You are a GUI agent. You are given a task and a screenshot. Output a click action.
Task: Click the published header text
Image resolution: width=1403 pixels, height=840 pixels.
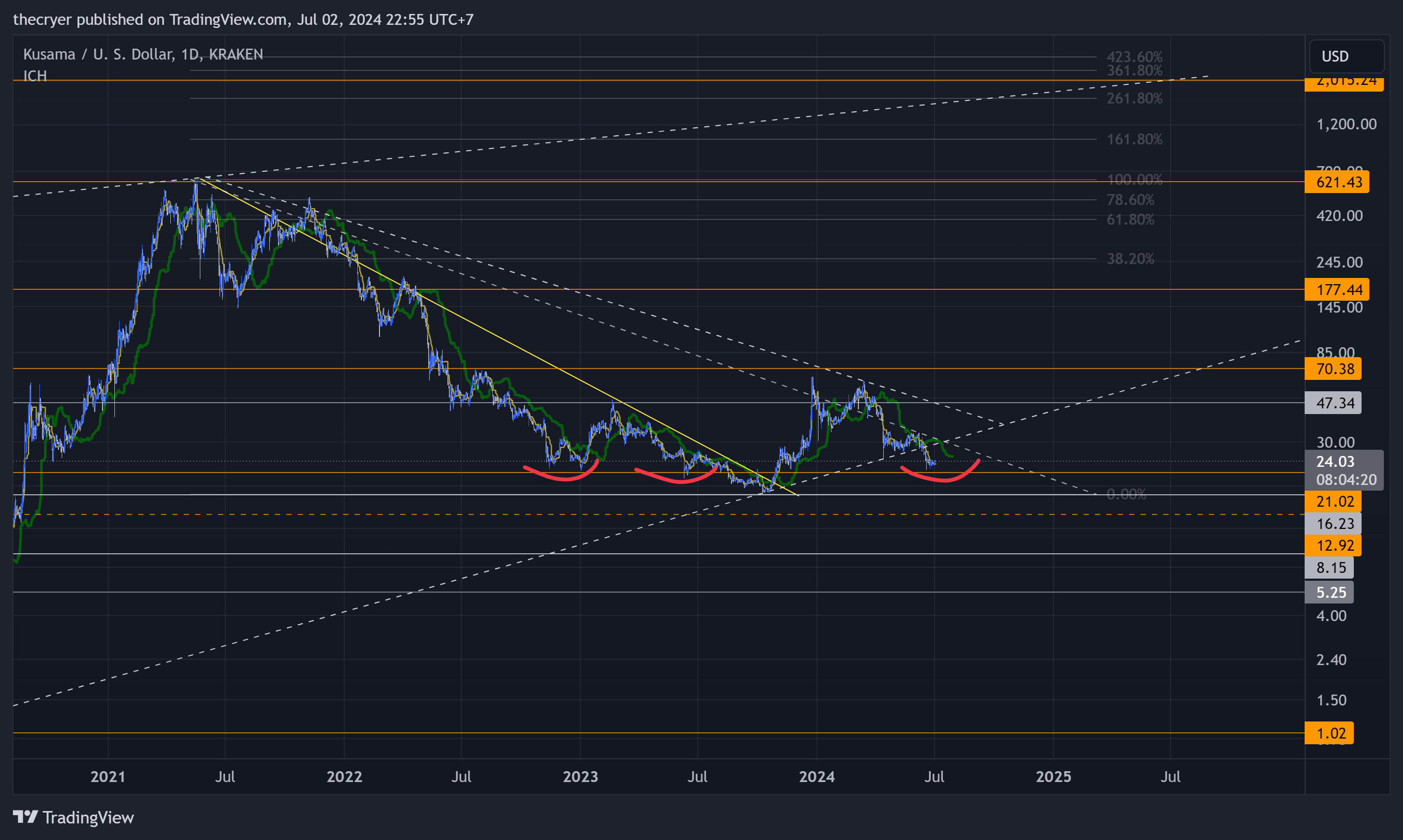pyautogui.click(x=243, y=19)
